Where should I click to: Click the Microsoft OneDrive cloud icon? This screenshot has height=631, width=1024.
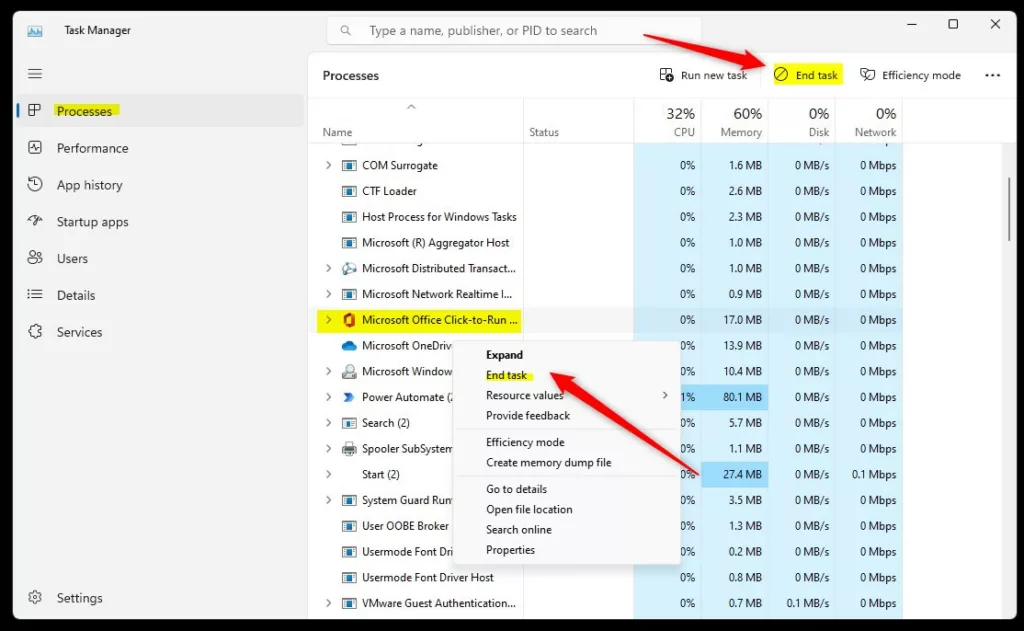pyautogui.click(x=349, y=346)
